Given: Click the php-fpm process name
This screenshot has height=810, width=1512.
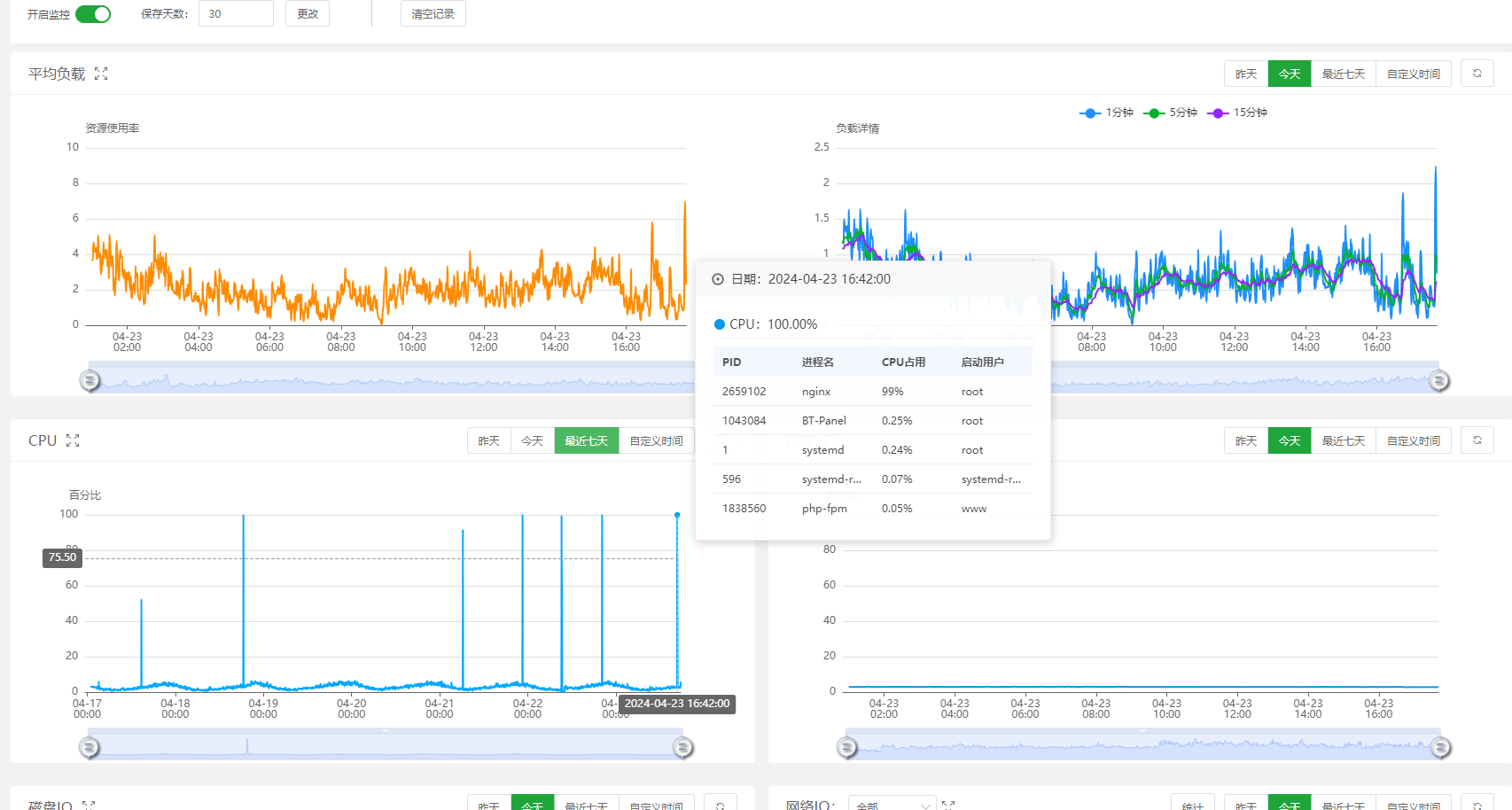Looking at the screenshot, I should 824,509.
